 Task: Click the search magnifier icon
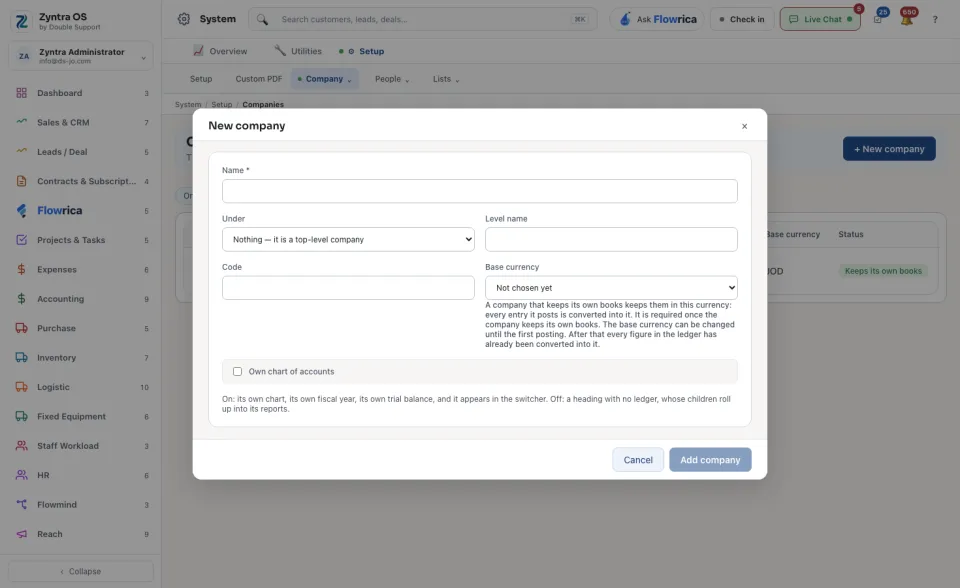(x=262, y=20)
